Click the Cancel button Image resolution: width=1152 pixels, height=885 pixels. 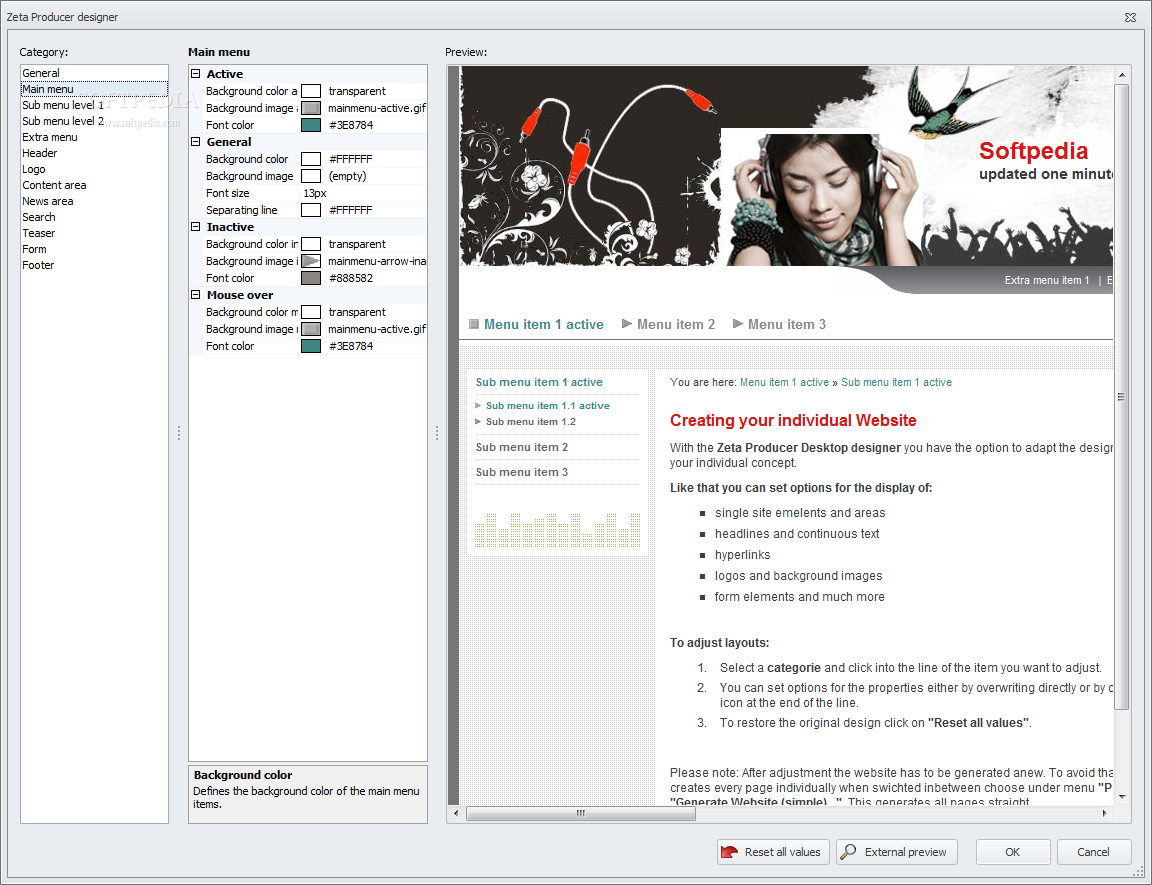(1093, 852)
